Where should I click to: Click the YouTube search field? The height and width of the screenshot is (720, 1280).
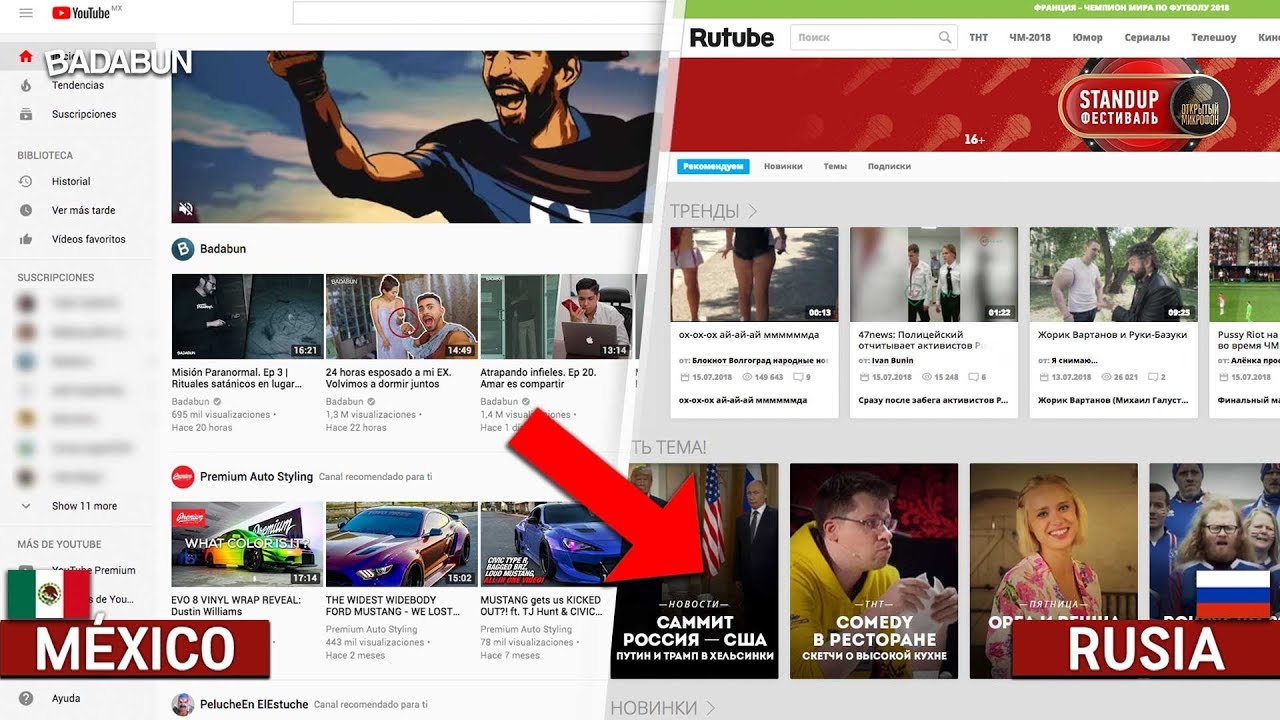pyautogui.click(x=478, y=13)
